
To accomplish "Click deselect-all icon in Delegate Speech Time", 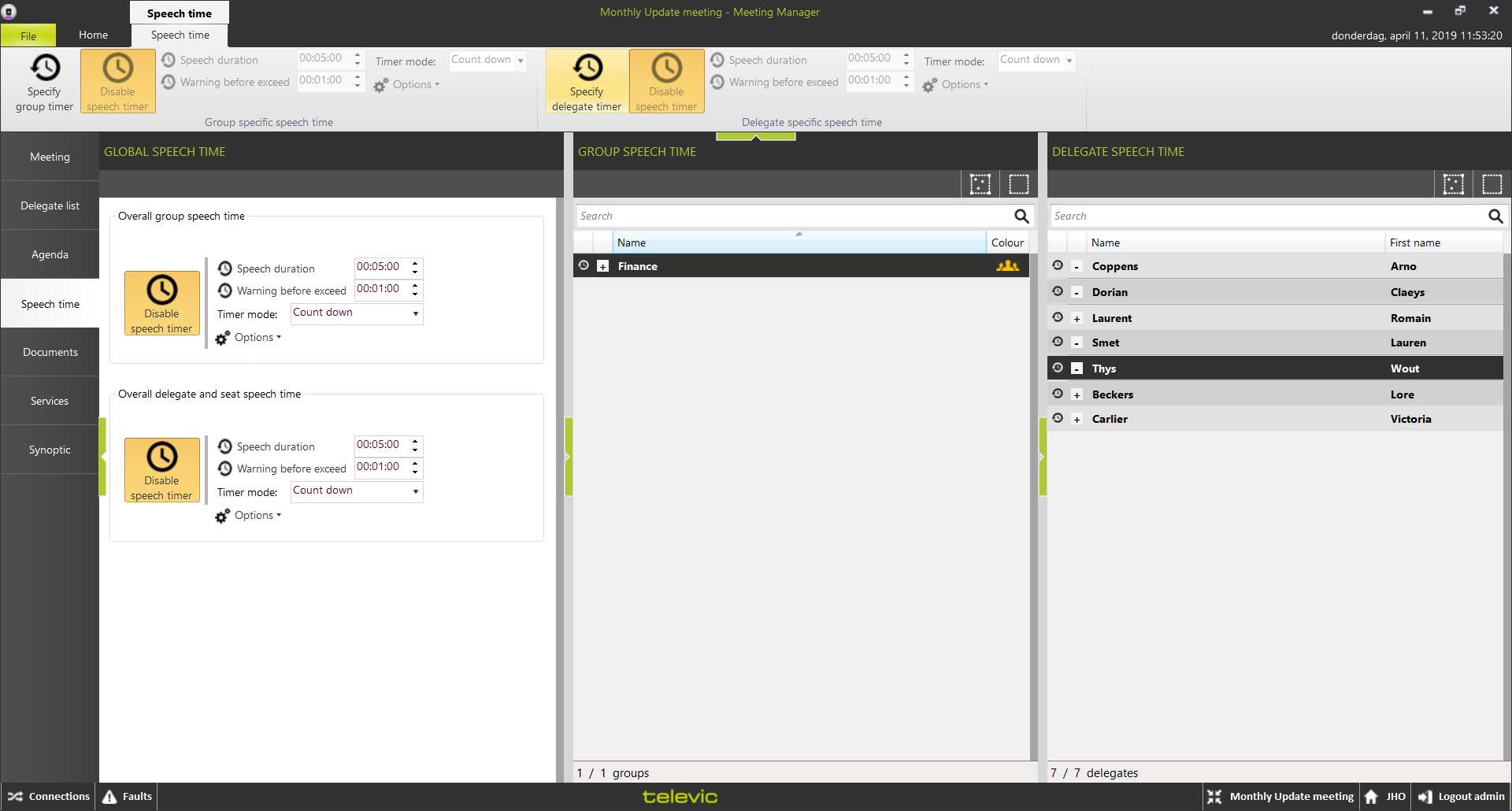I will coord(1492,184).
